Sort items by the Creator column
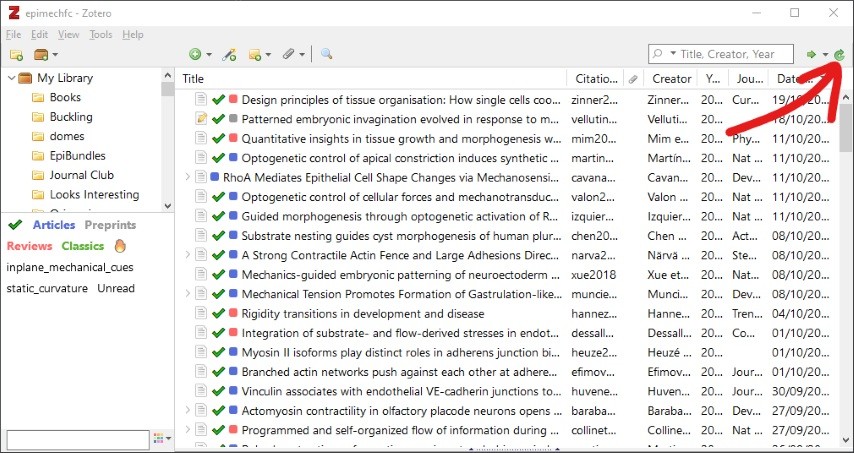The image size is (854, 453). 671,79
